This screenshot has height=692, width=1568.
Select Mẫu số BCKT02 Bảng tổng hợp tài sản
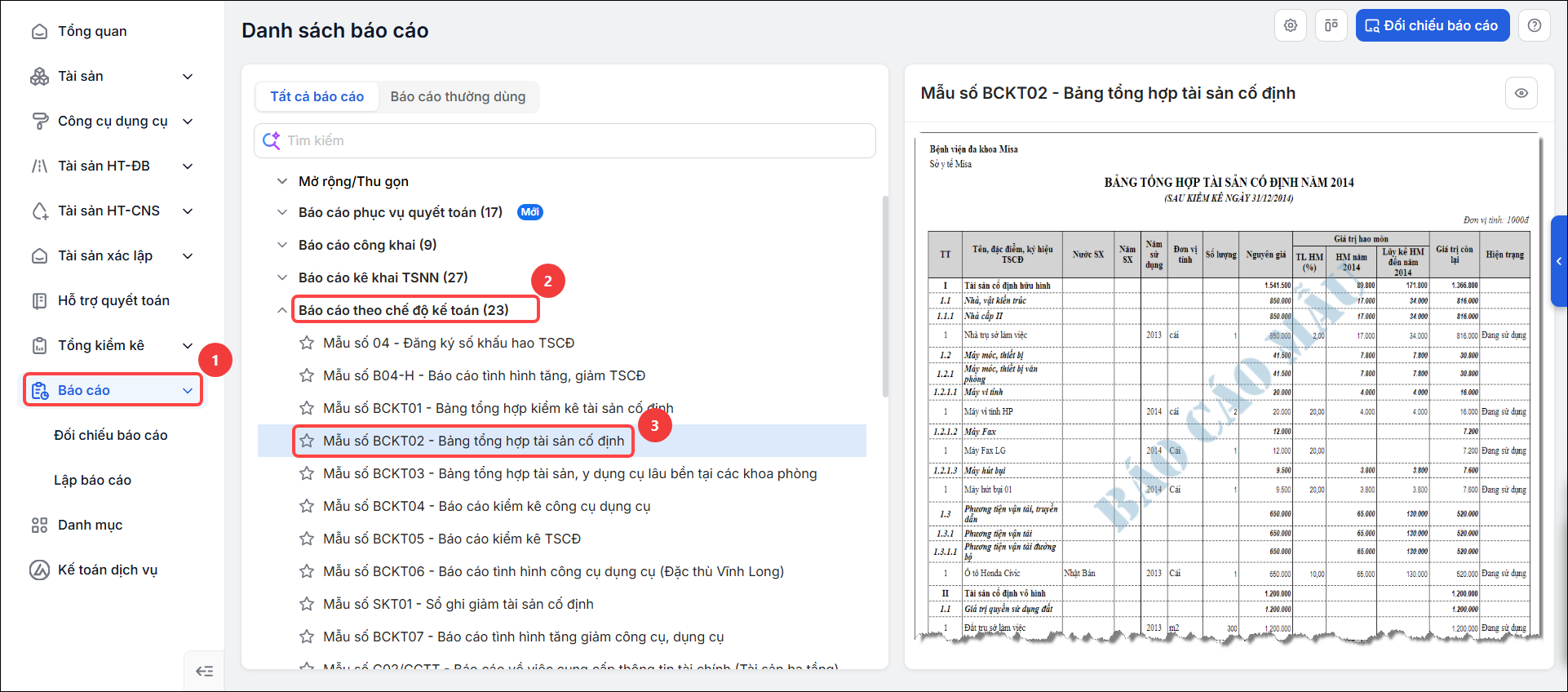473,441
